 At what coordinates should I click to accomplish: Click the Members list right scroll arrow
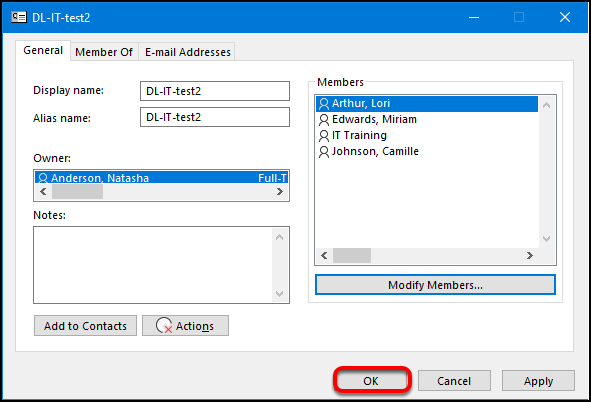coord(530,255)
